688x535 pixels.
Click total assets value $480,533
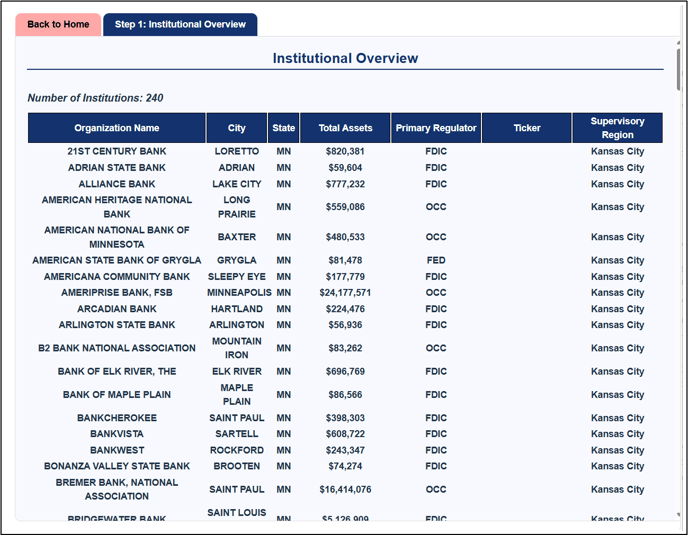pyautogui.click(x=345, y=237)
